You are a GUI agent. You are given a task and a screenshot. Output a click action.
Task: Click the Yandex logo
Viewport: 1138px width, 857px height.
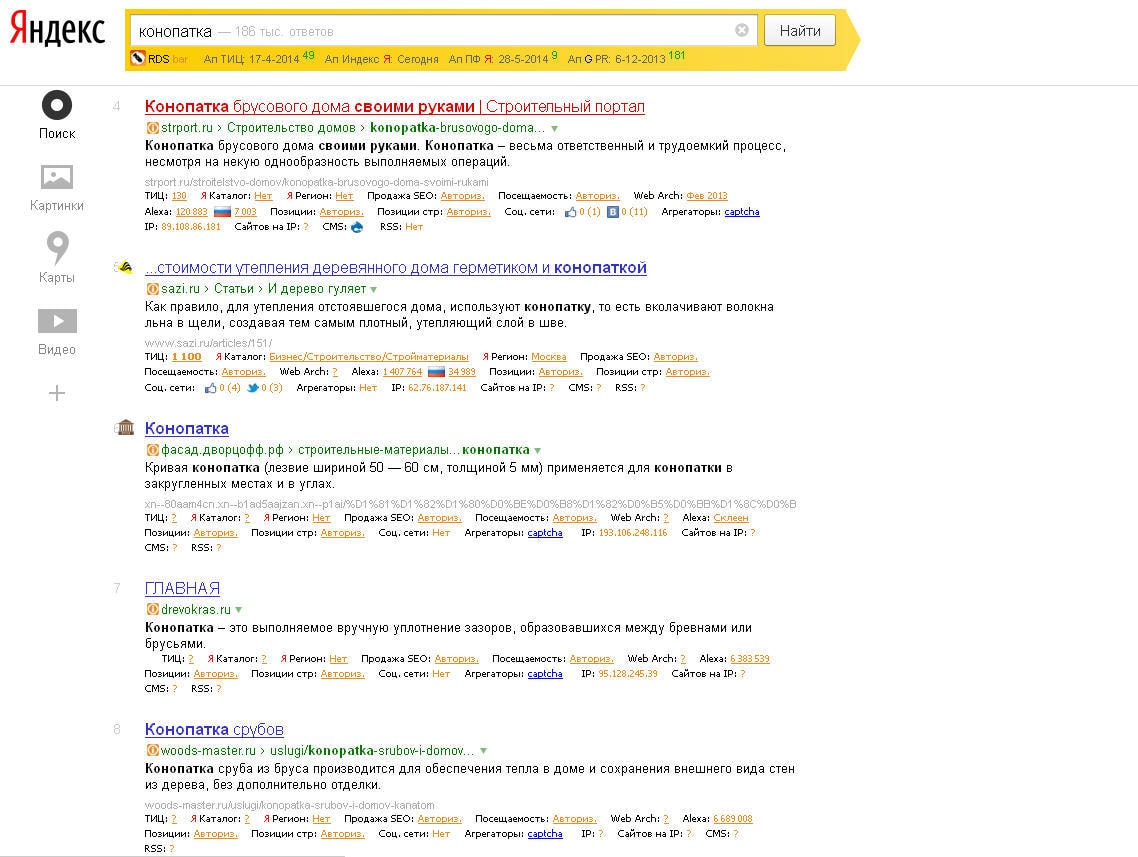pos(57,31)
